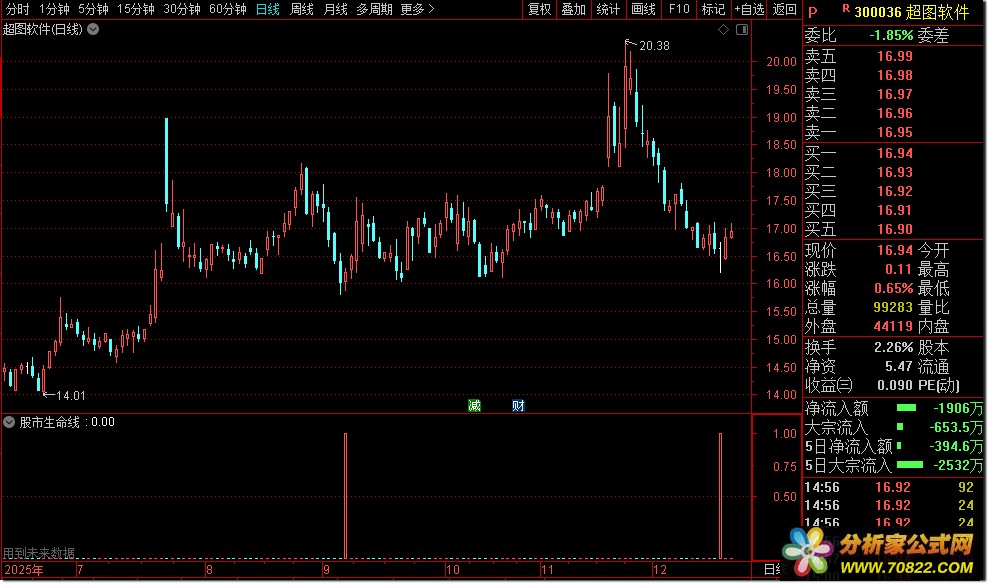Click the 14.01 low price label
Viewport: 990px width, 584px height.
point(70,396)
